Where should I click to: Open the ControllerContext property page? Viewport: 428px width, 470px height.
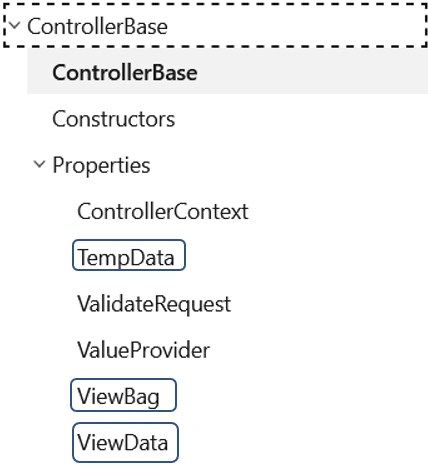coord(163,211)
